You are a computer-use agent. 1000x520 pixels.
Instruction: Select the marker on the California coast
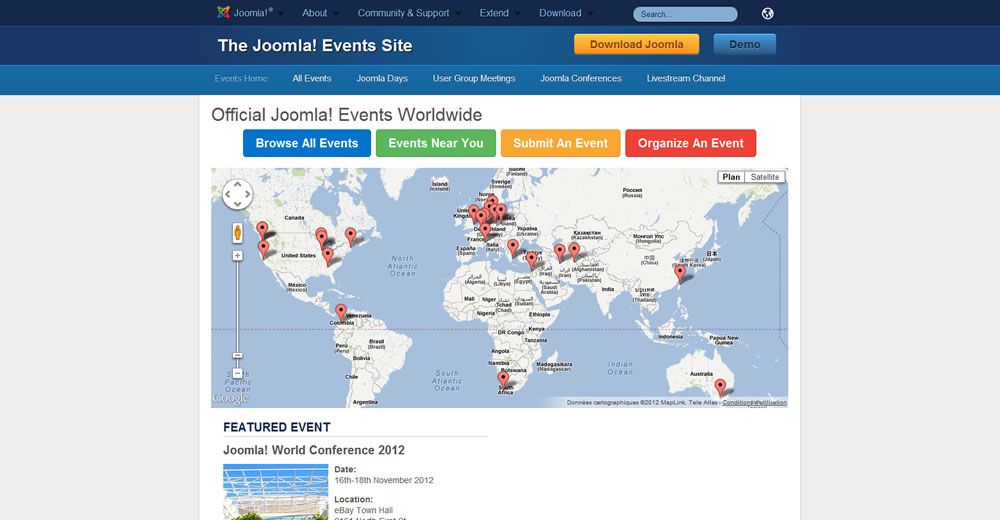click(263, 249)
